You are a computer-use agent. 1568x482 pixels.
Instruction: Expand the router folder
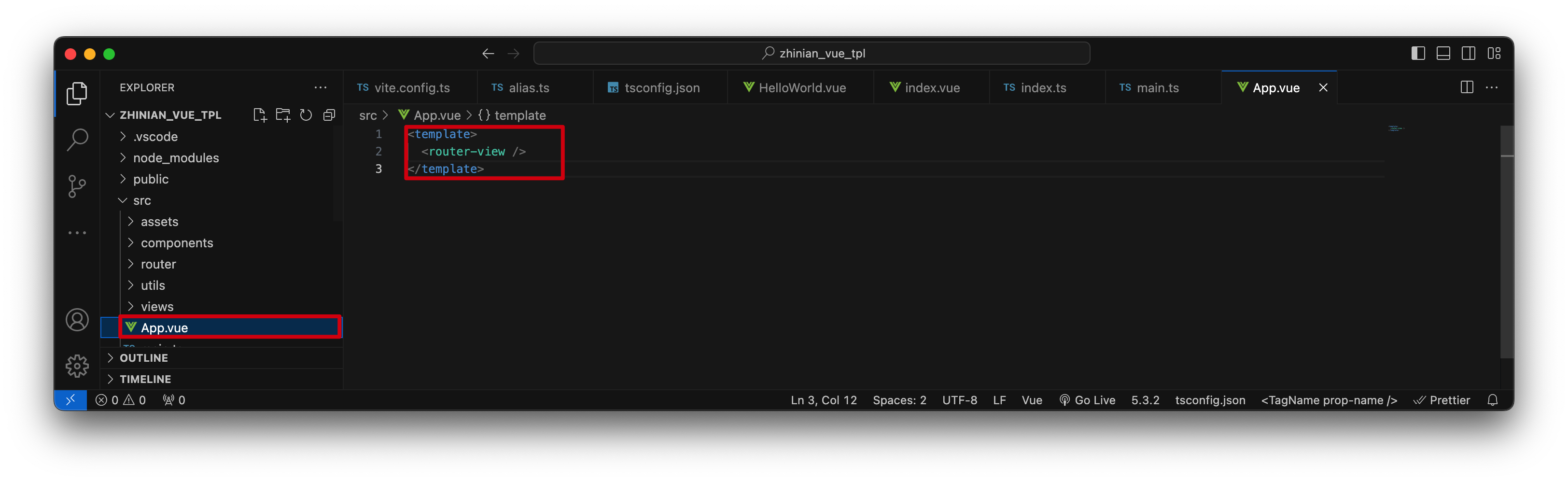[x=222, y=264]
